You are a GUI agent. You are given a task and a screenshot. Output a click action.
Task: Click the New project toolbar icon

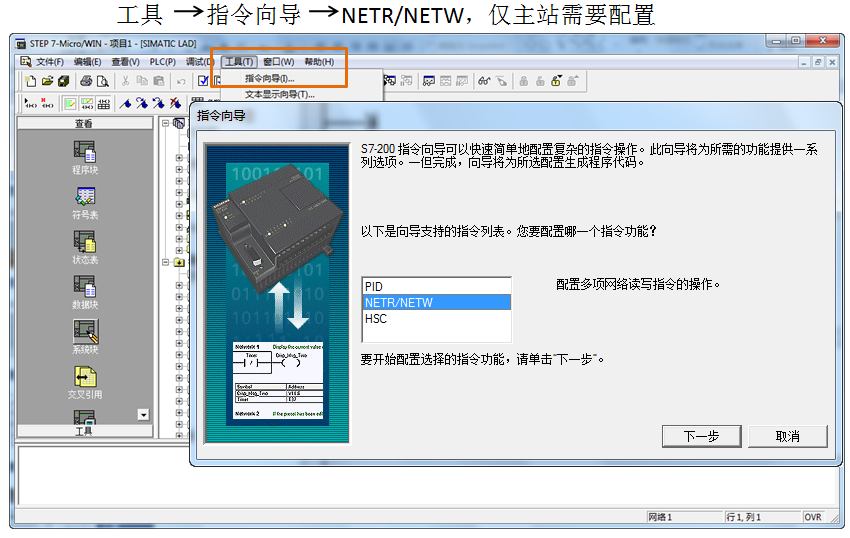(31, 81)
